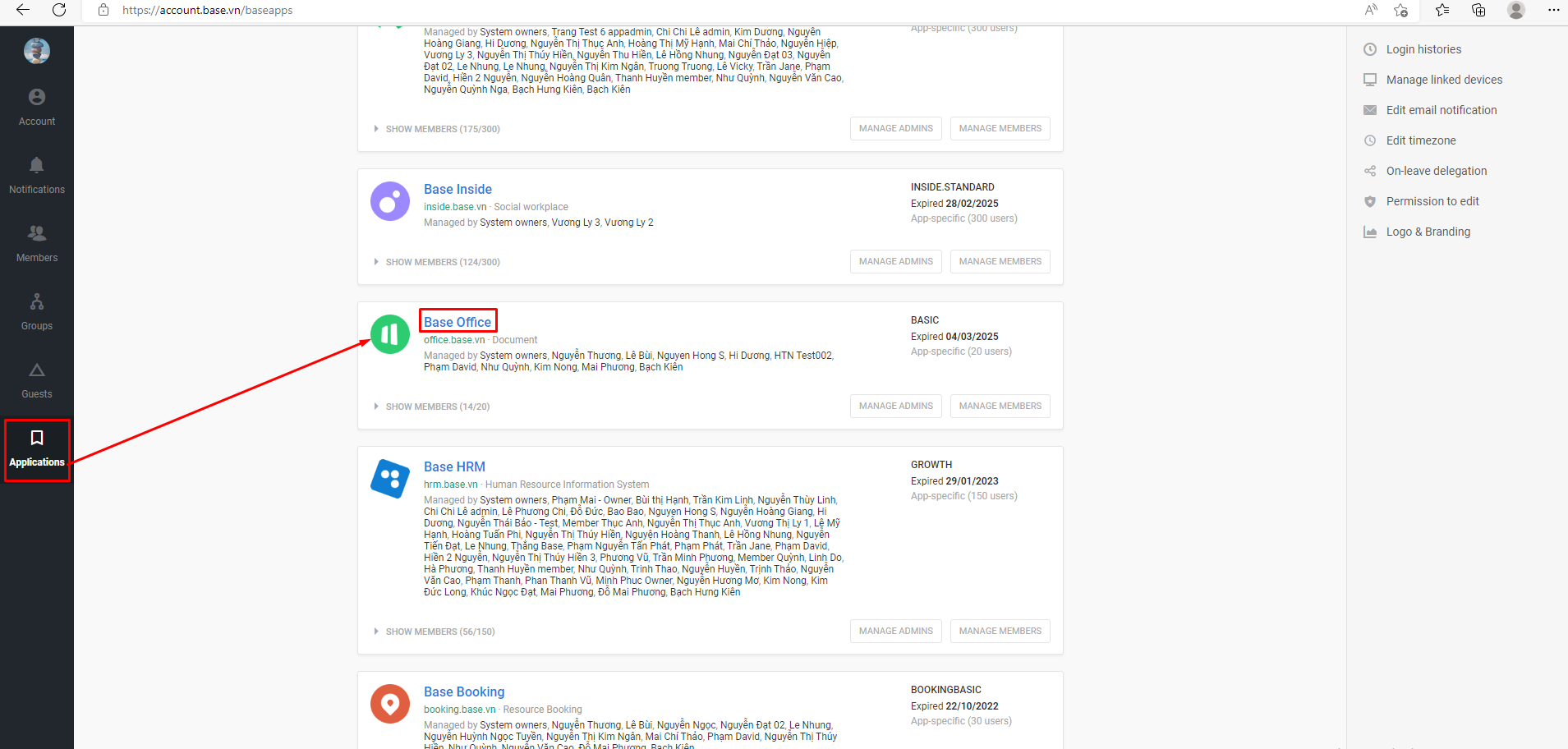This screenshot has height=749, width=1568.
Task: Click the On-leave delegation share icon
Action: pyautogui.click(x=1370, y=171)
